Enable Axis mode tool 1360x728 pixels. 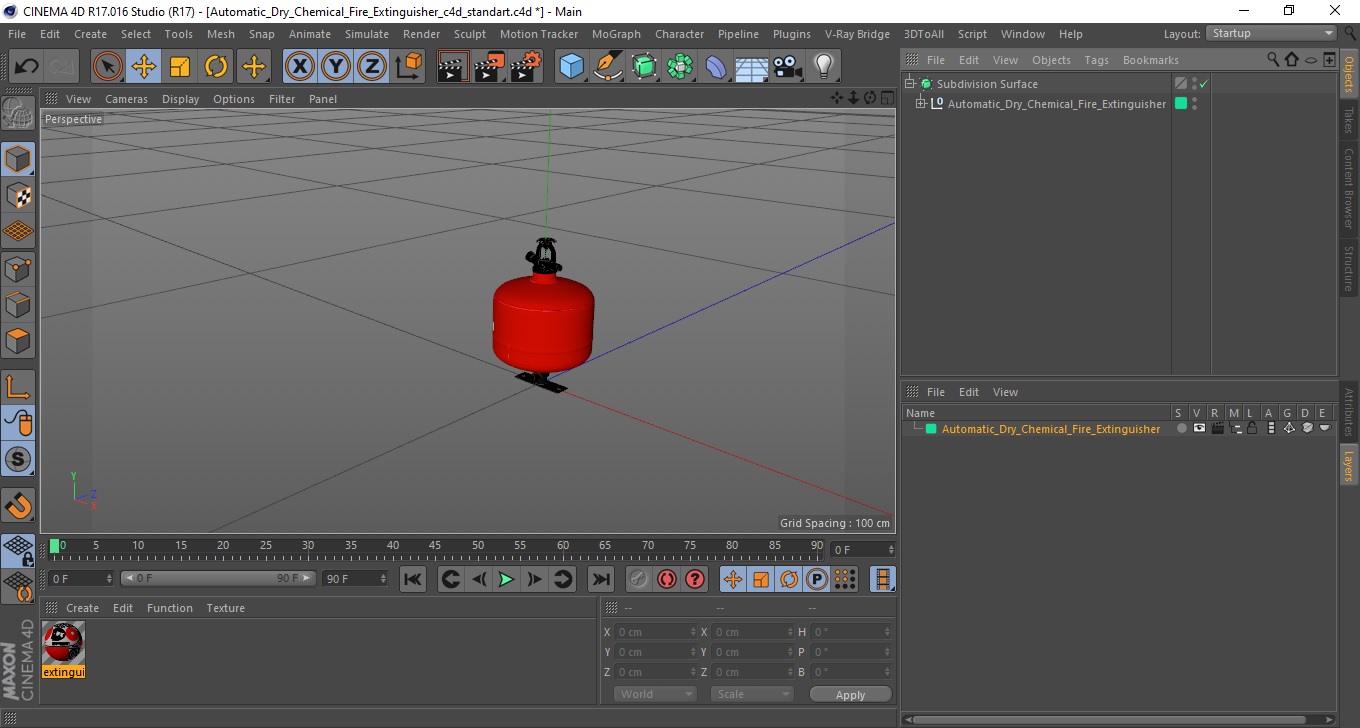click(x=18, y=387)
